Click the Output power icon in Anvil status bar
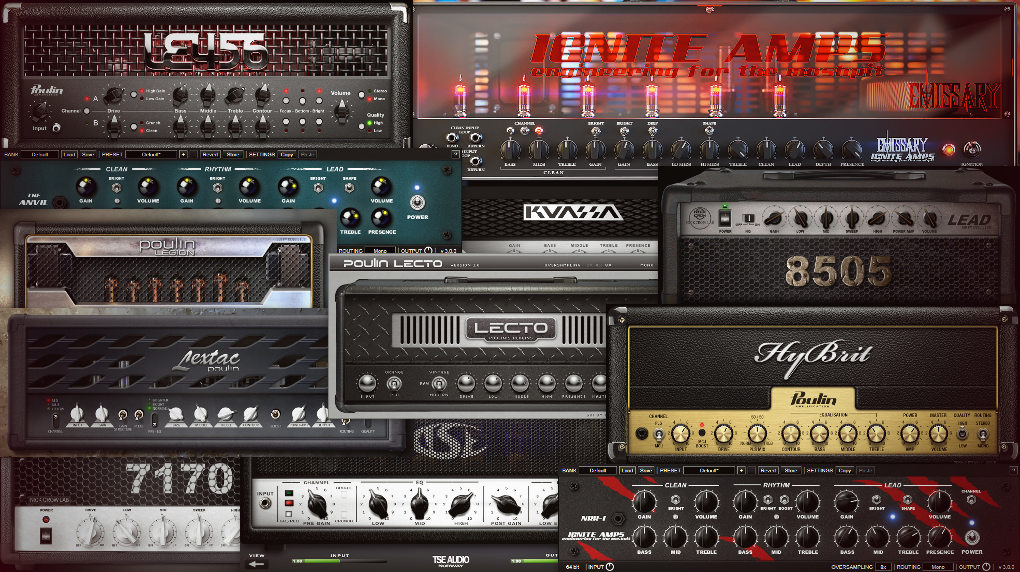 coord(429,251)
